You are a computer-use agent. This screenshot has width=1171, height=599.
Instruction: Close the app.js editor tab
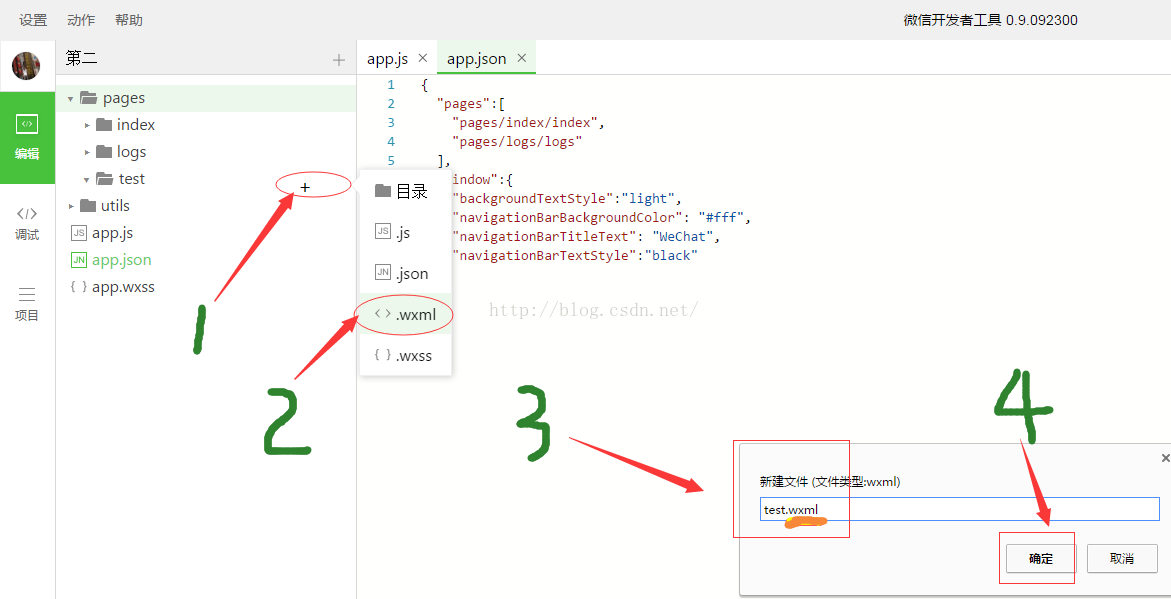coord(423,58)
